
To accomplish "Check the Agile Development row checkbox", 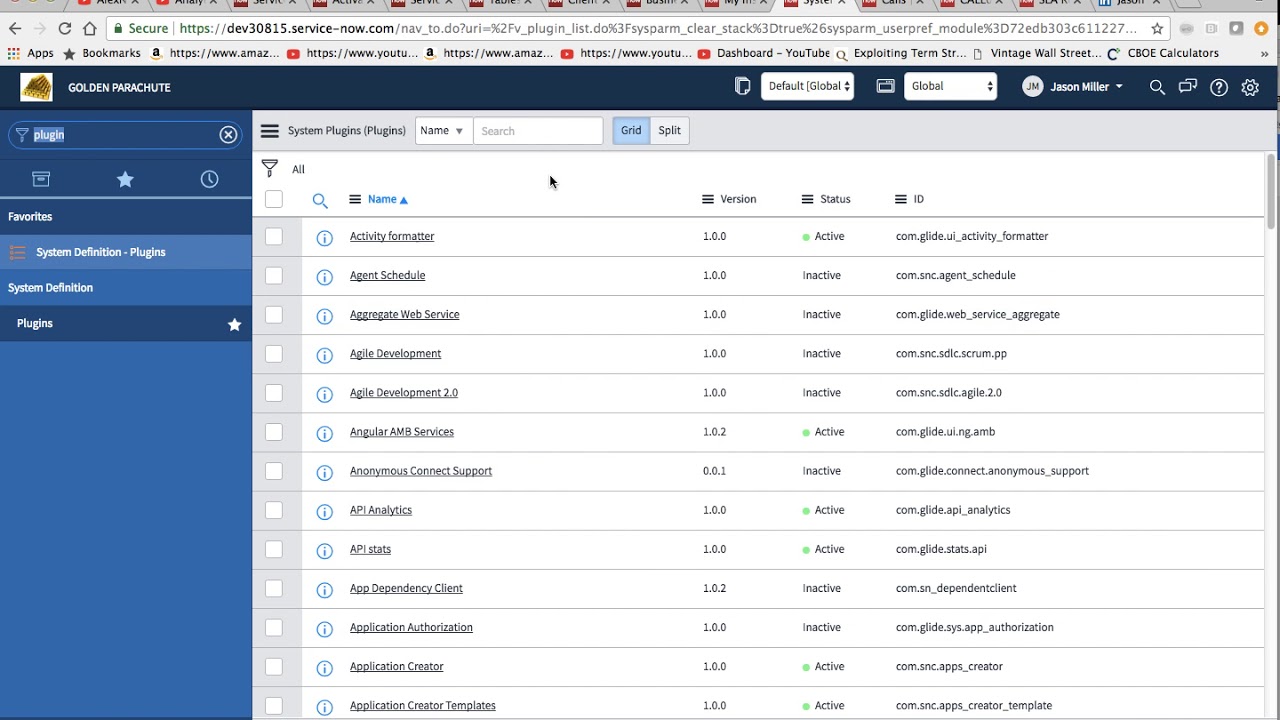I will (274, 353).
